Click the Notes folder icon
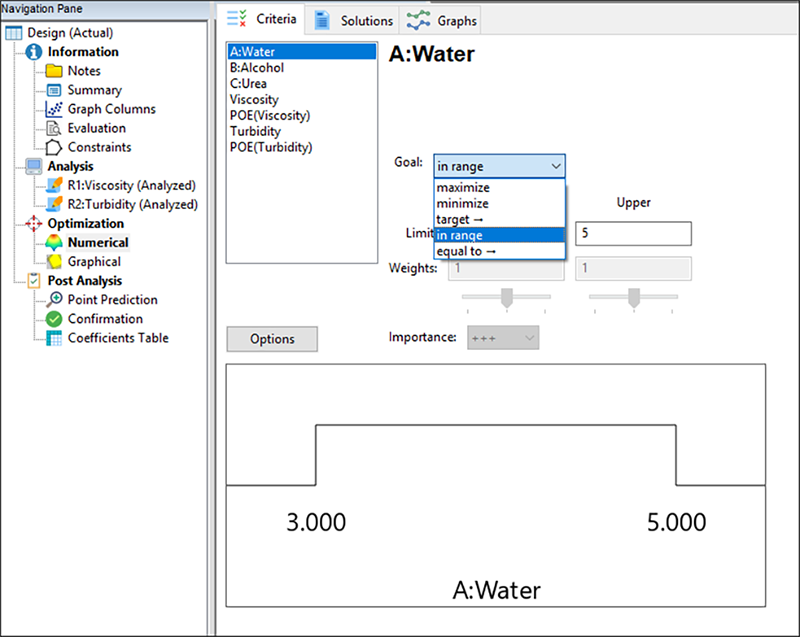 tap(54, 71)
